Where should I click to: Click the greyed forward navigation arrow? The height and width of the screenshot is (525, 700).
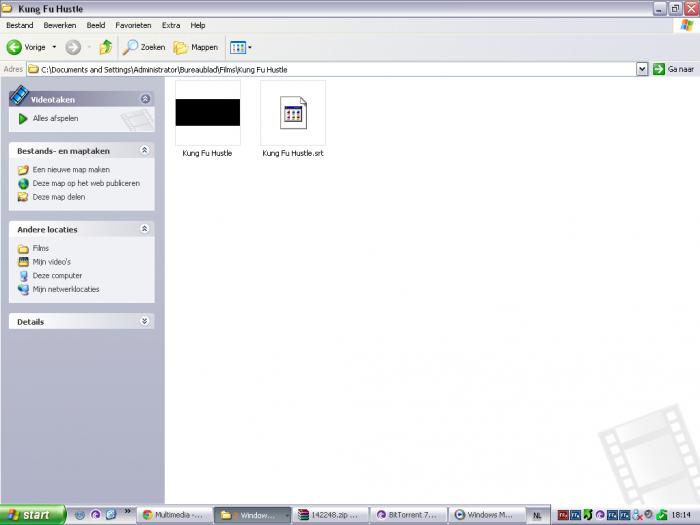coord(73,47)
